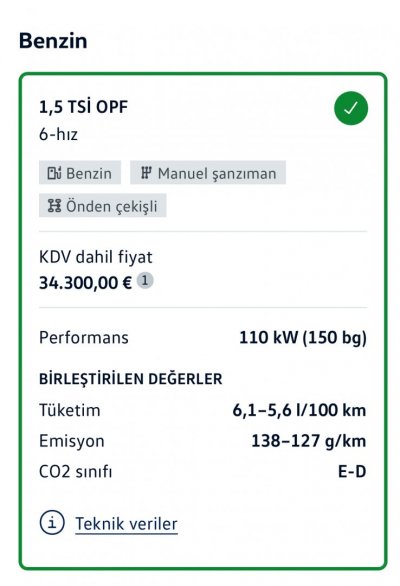Toggle the green selected checkmark circle
400x586 pixels.
(x=351, y=108)
